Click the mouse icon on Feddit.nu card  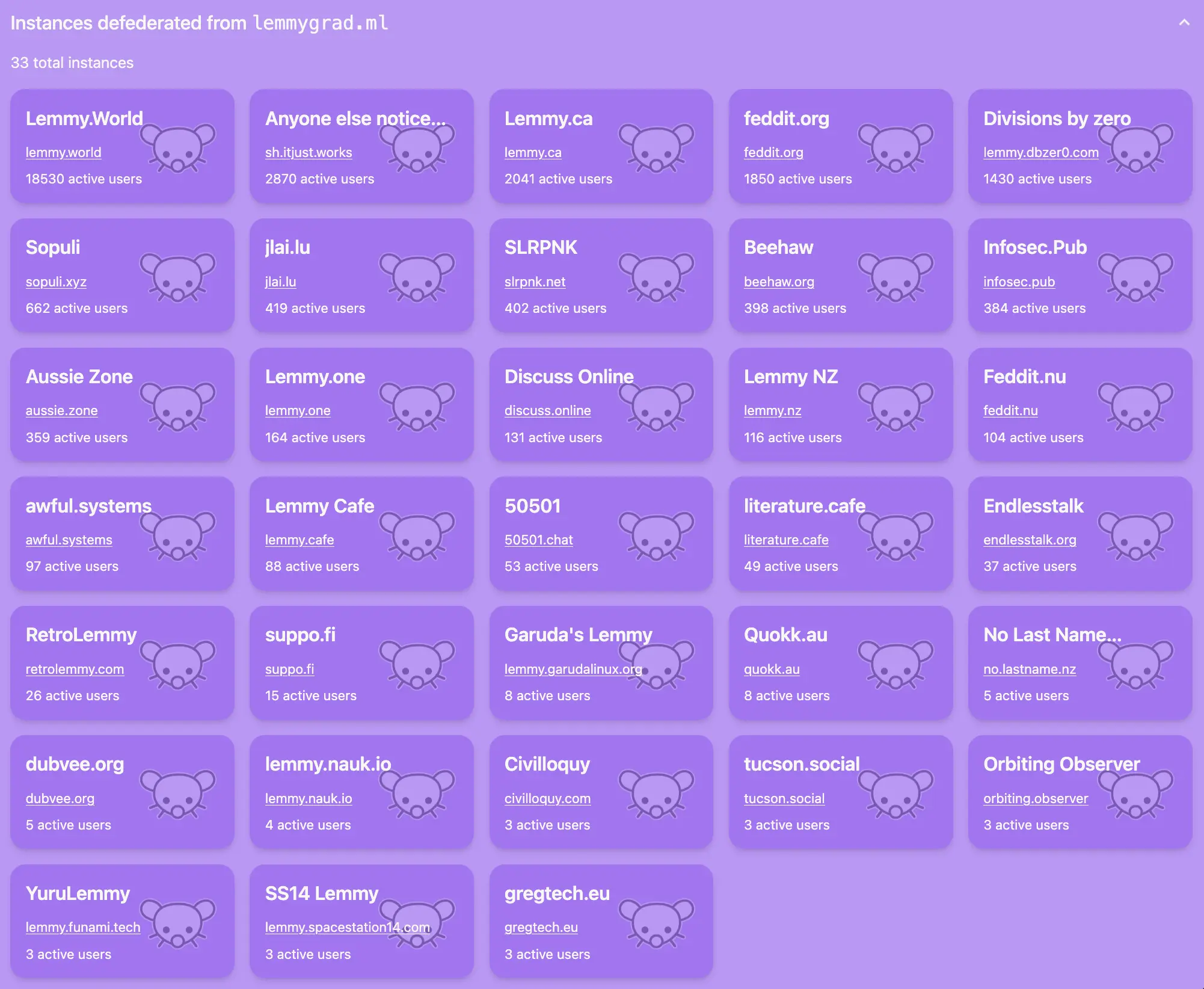coord(1135,406)
